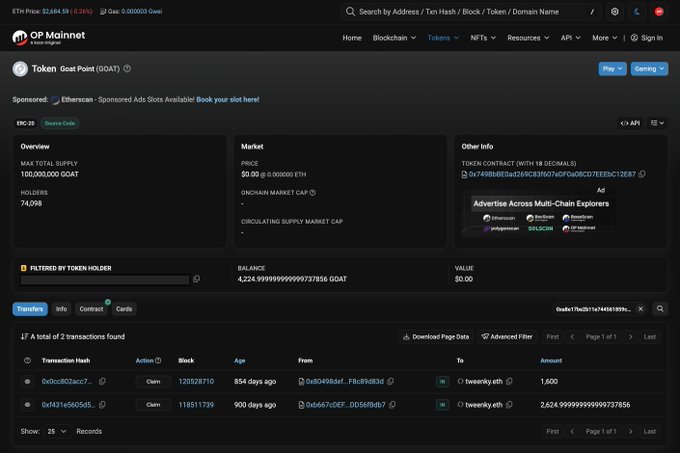The width and height of the screenshot is (680, 453).
Task: Click the API button
Action: click(x=630, y=123)
